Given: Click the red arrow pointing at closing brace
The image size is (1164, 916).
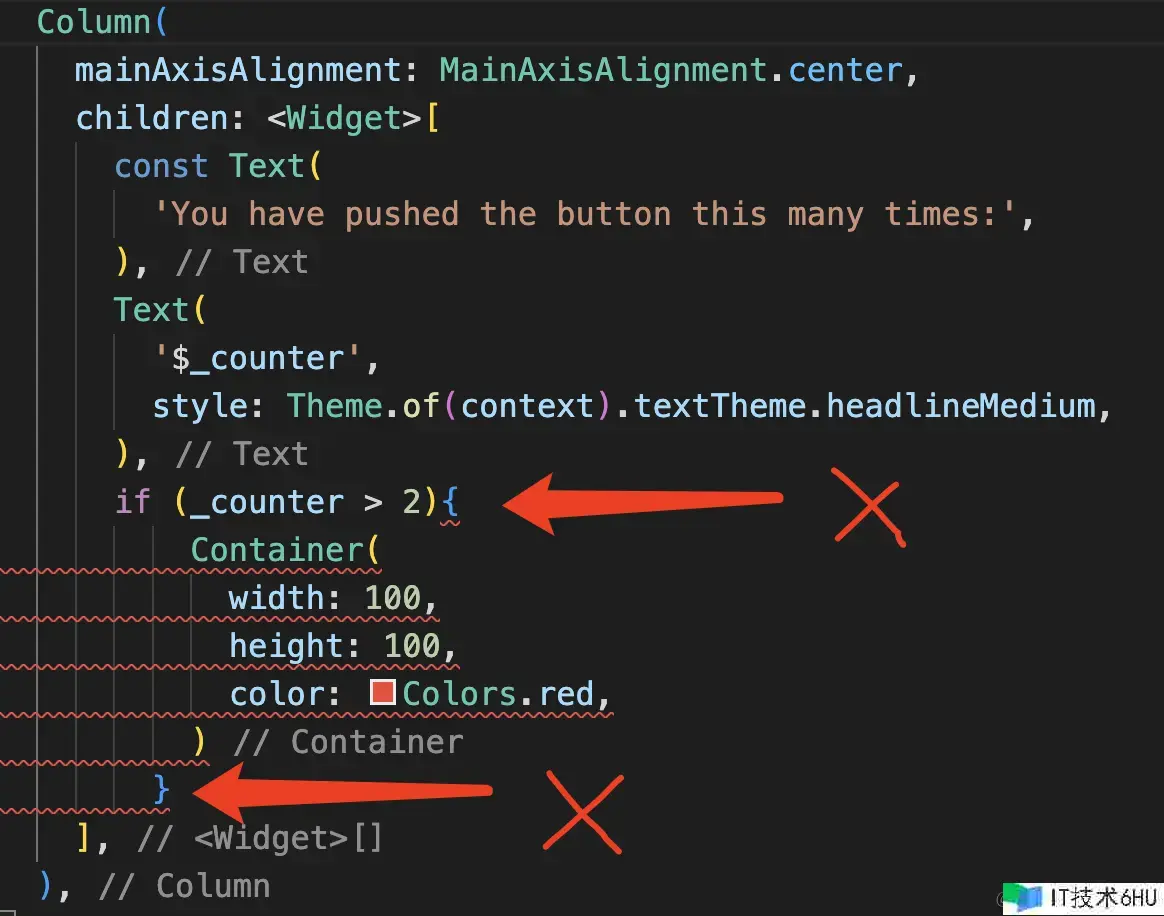Looking at the screenshot, I should click(342, 791).
